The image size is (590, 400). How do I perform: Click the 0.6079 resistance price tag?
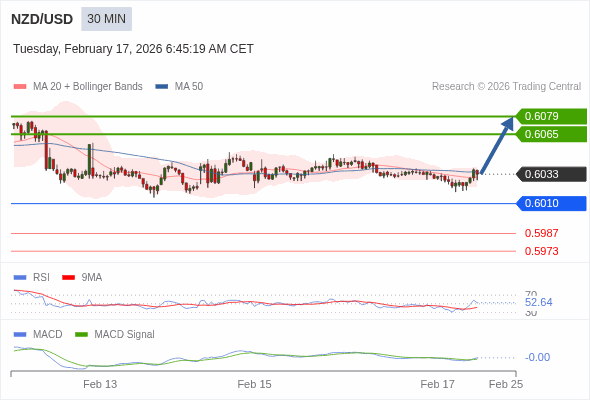coord(550,116)
